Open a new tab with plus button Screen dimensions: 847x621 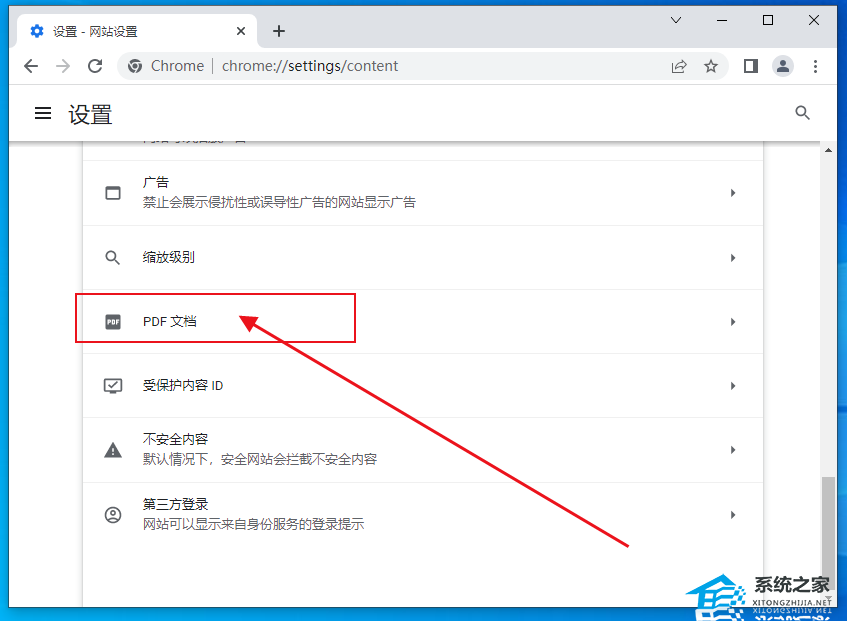click(x=279, y=31)
